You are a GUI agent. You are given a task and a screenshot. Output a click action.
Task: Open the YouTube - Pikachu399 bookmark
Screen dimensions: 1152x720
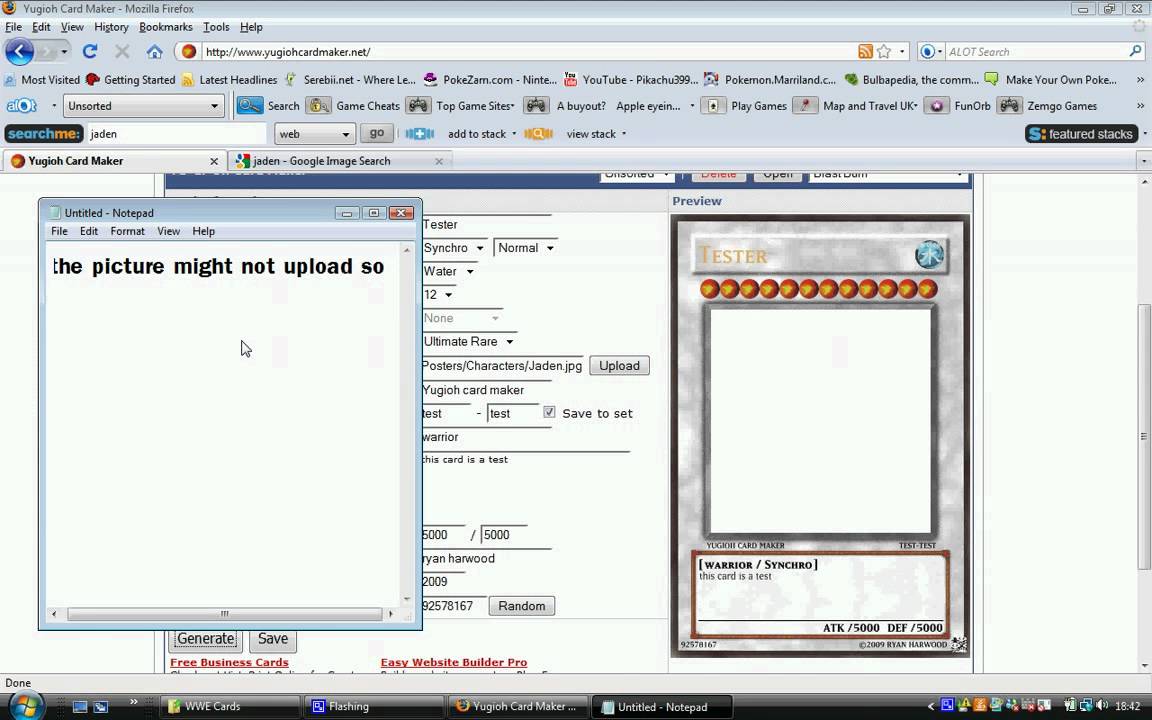click(631, 79)
